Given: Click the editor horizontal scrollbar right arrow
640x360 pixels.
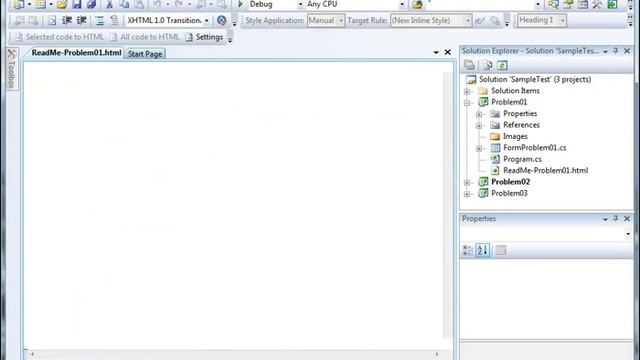Looking at the screenshot, I should pyautogui.click(x=437, y=354).
